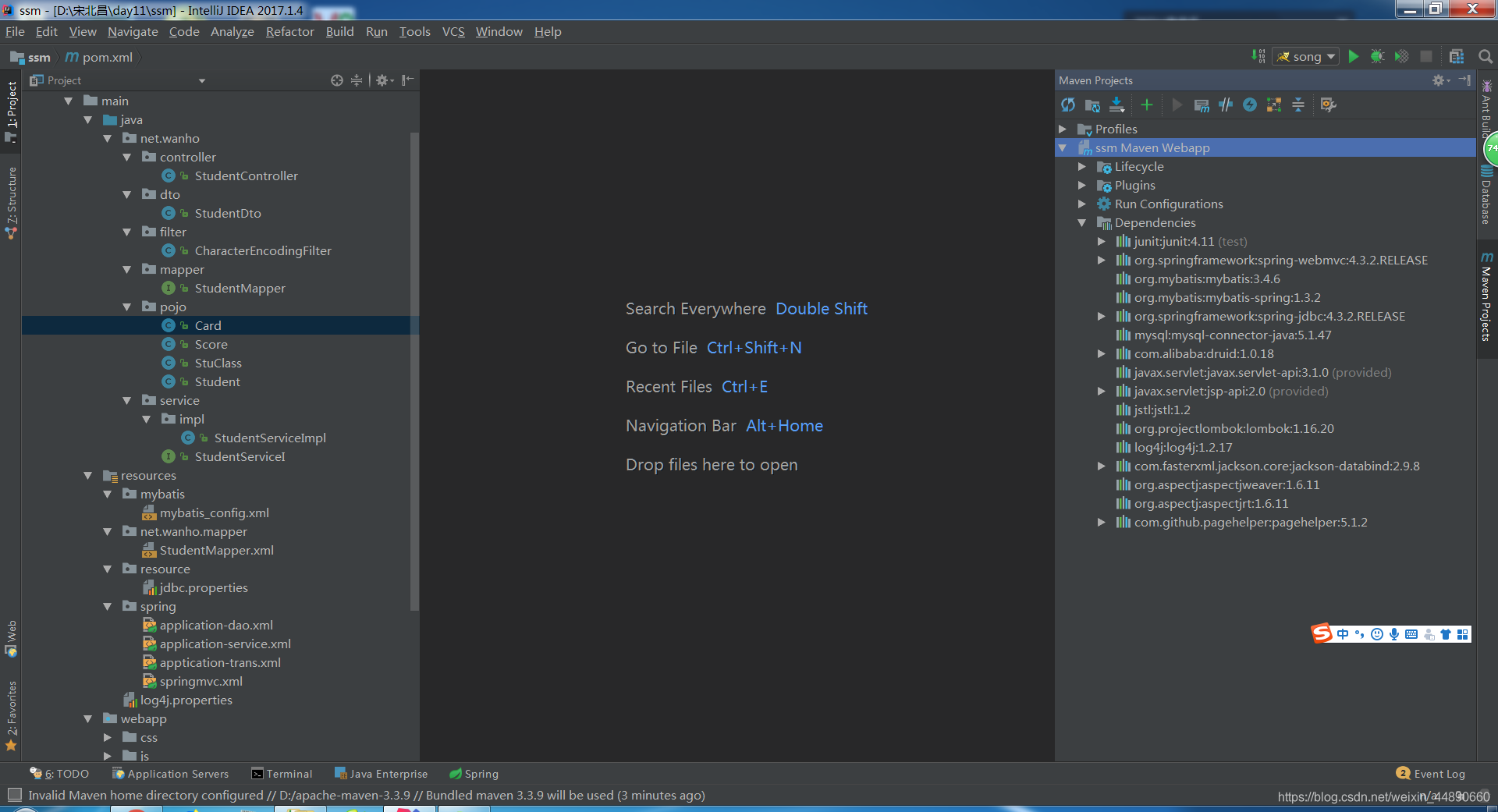The width and height of the screenshot is (1498, 812).
Task: Click the Sogou input method logo
Action: pos(1322,633)
